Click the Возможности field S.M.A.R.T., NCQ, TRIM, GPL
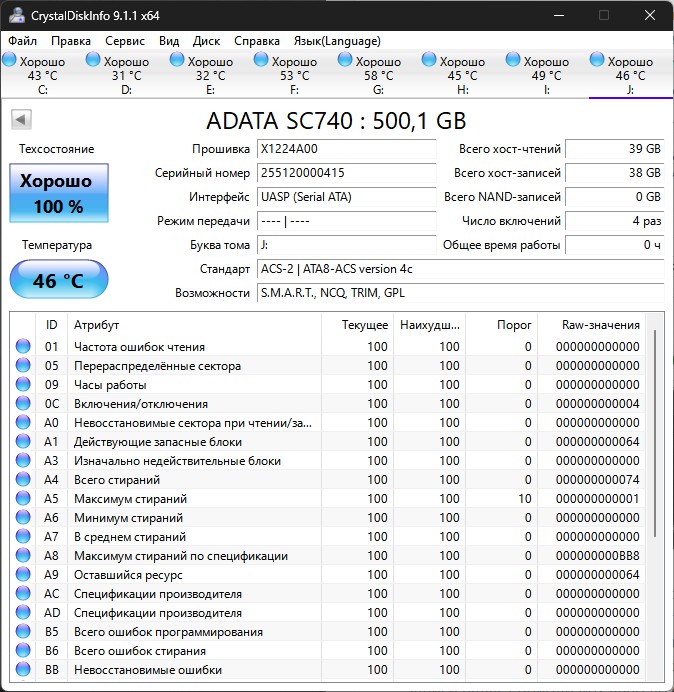The image size is (674, 692). pos(461,293)
